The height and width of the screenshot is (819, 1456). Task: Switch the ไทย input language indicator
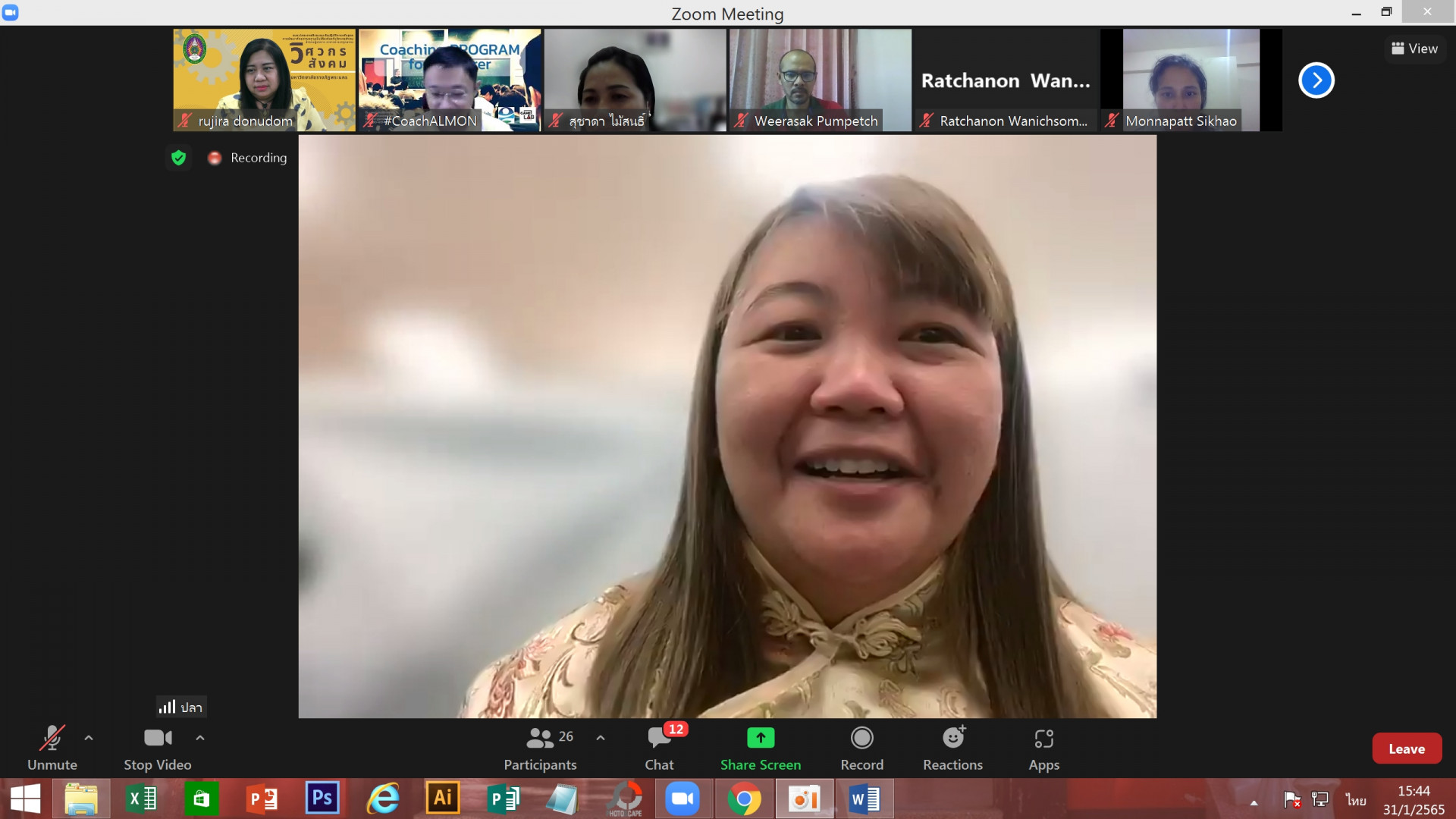(1356, 800)
